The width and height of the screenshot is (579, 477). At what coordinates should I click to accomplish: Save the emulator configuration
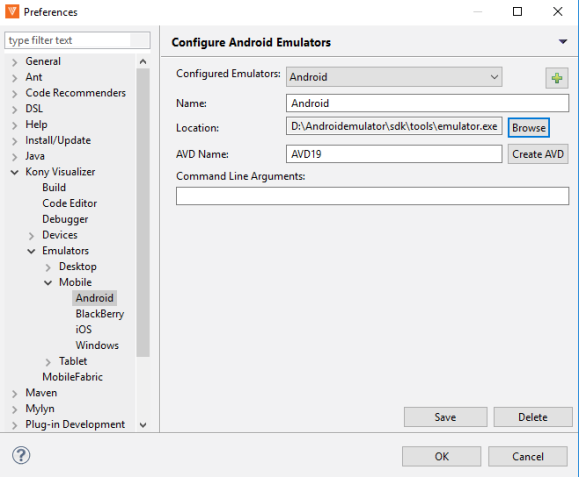445,417
